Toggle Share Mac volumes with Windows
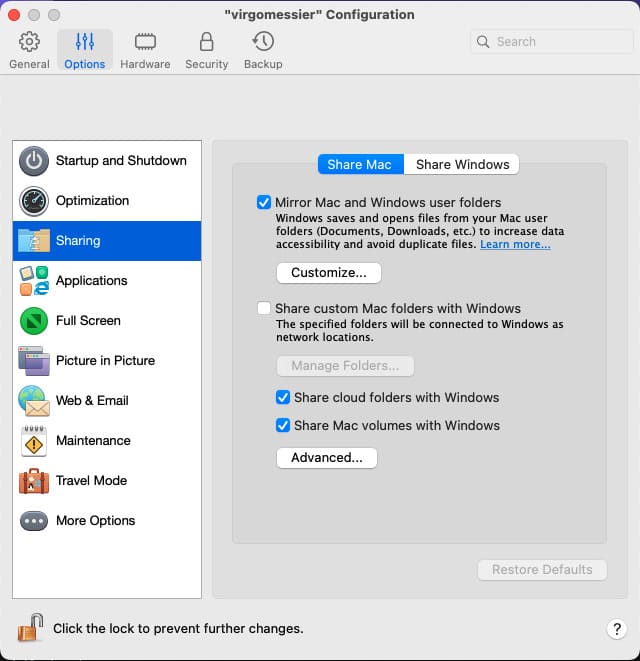The image size is (640, 661). [283, 426]
